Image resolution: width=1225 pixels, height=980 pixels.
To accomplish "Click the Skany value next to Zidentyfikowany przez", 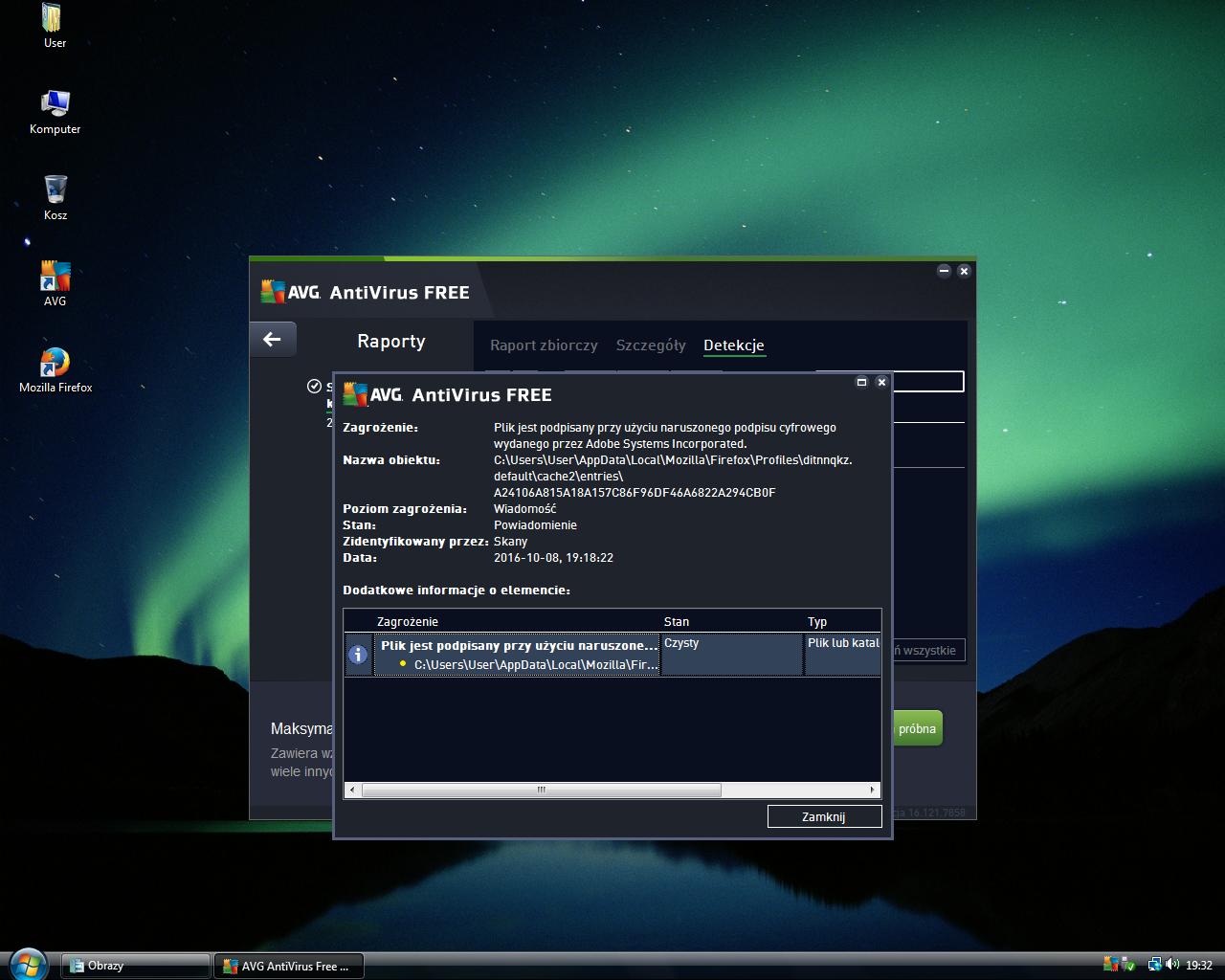I will pos(510,541).
